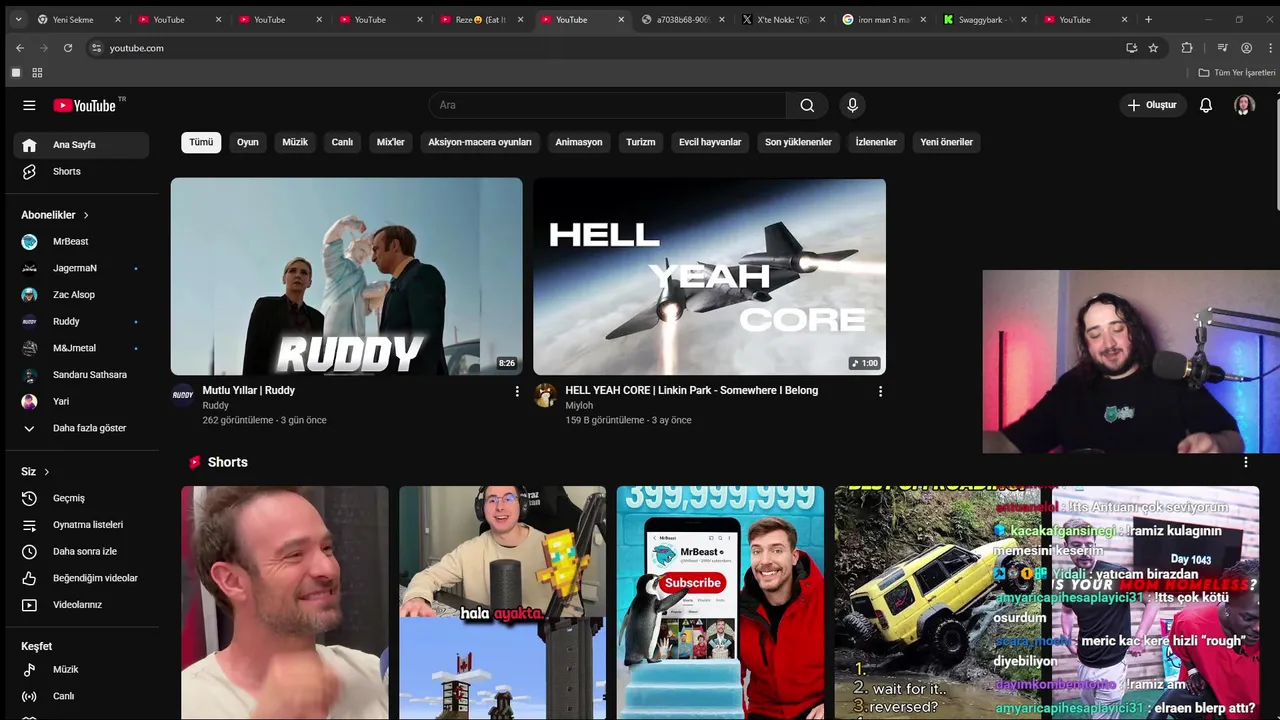The image size is (1280, 720).
Task: Select the Mix'ler filter chip
Action: [x=391, y=142]
